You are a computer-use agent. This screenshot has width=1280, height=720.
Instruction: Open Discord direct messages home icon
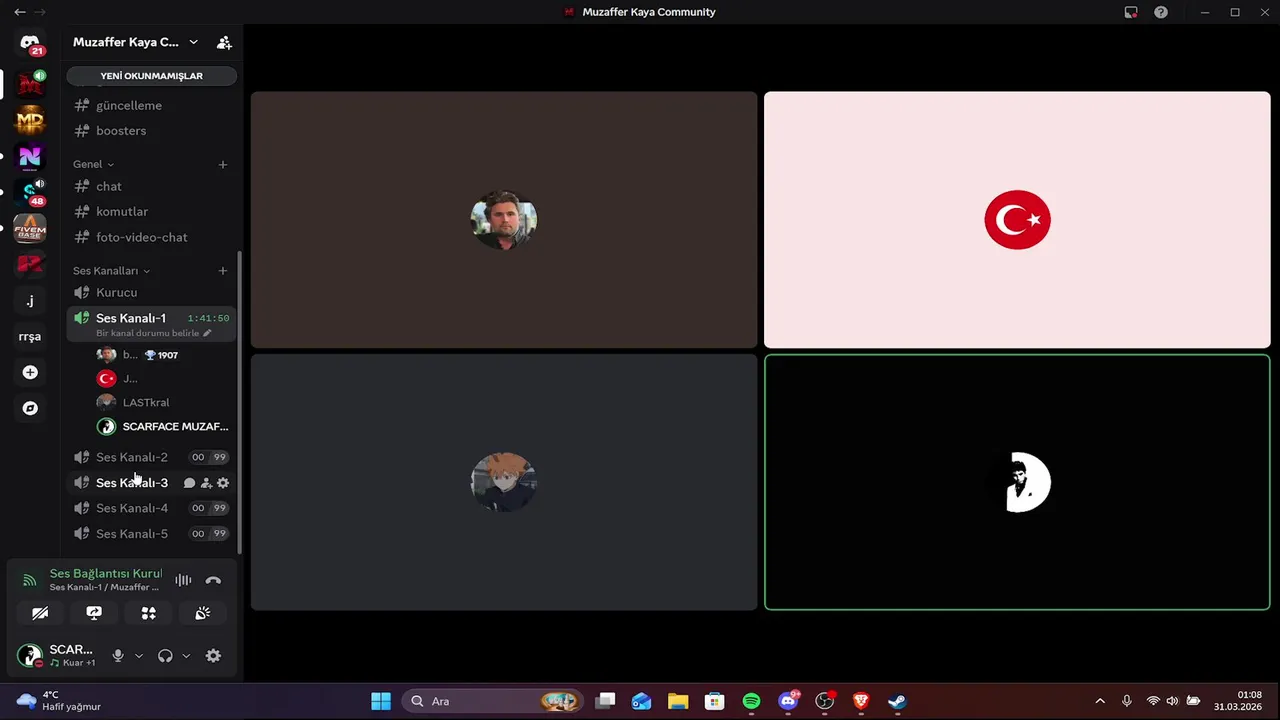pyautogui.click(x=30, y=43)
